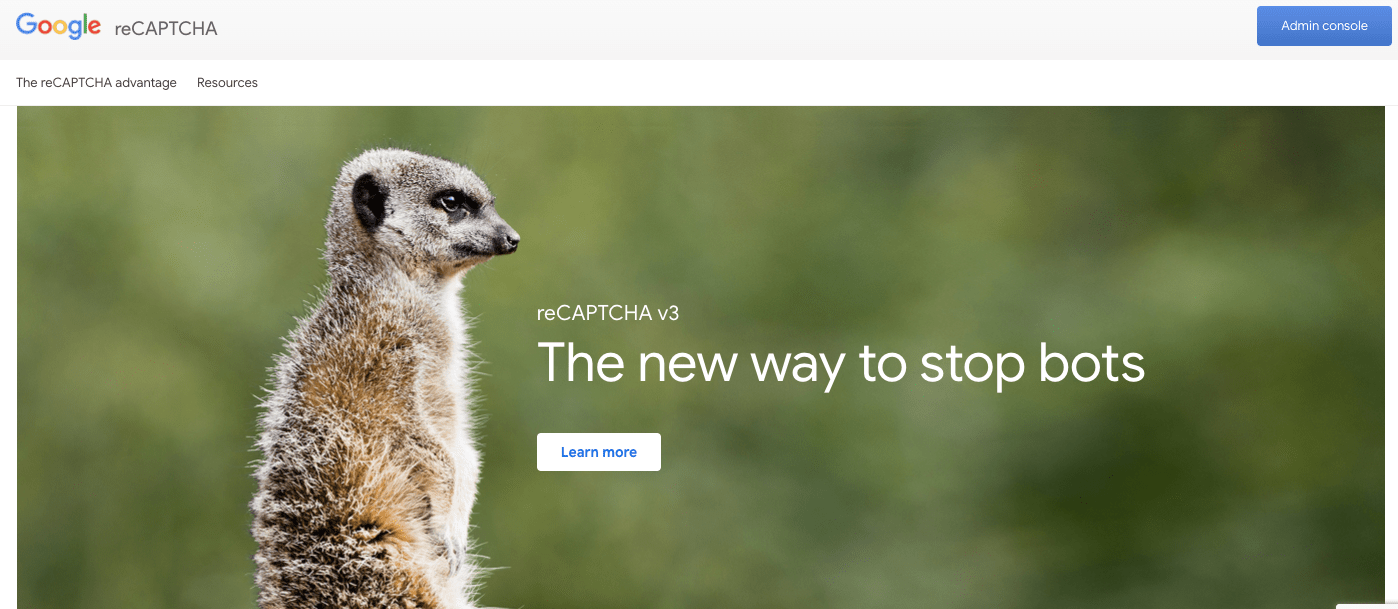Click the blank navigation bar space right of Resources

pos(820,83)
